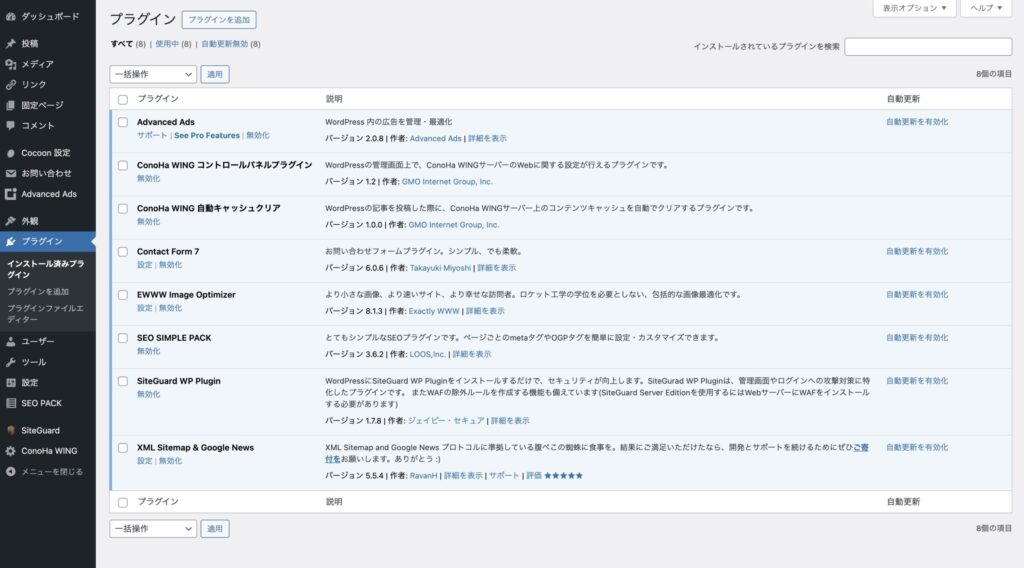Viewport: 1024px width, 568px height.
Task: Sort by プラグイン column header at top
Action: (x=158, y=99)
